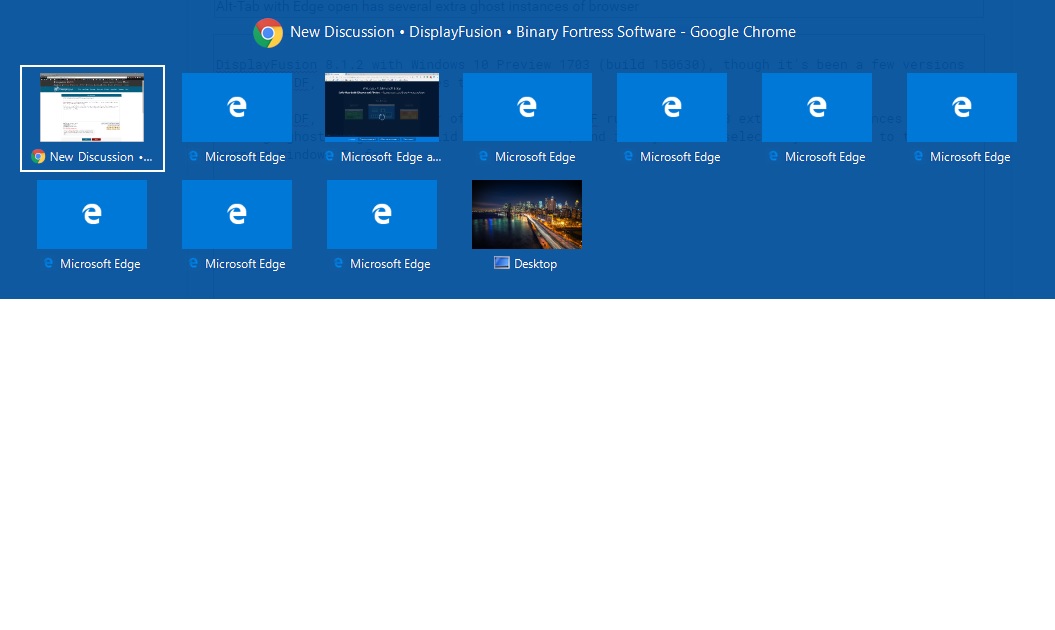Open the "Microsoft Edge a..." window preview thumbnail
Image resolution: width=1055 pixels, height=630 pixels.
tap(382, 107)
